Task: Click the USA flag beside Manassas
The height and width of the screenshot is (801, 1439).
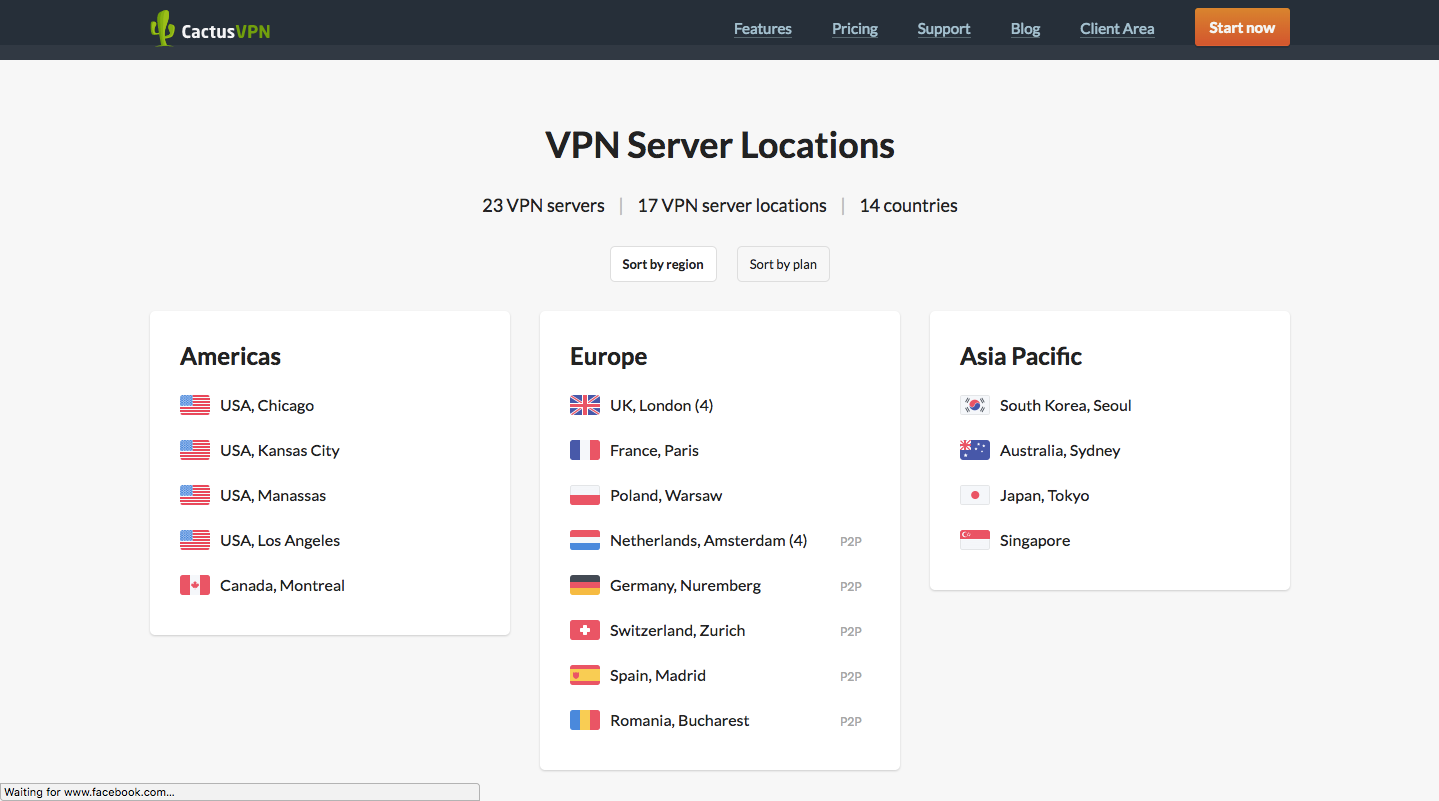Action: click(x=195, y=495)
